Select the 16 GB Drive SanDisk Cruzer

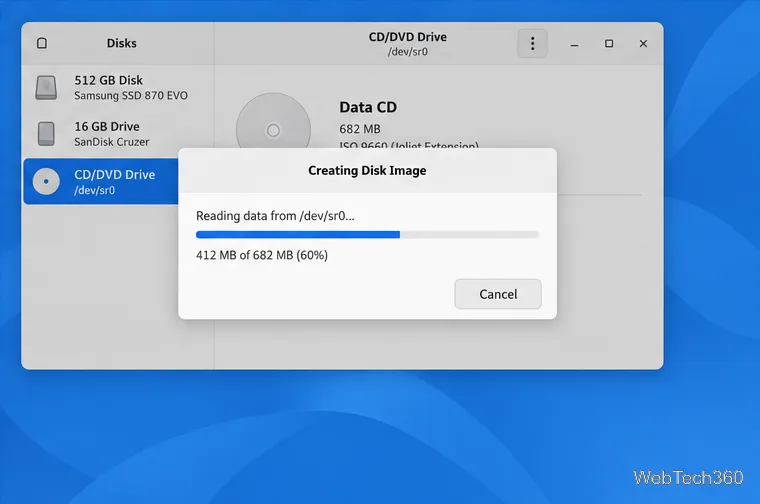point(118,134)
